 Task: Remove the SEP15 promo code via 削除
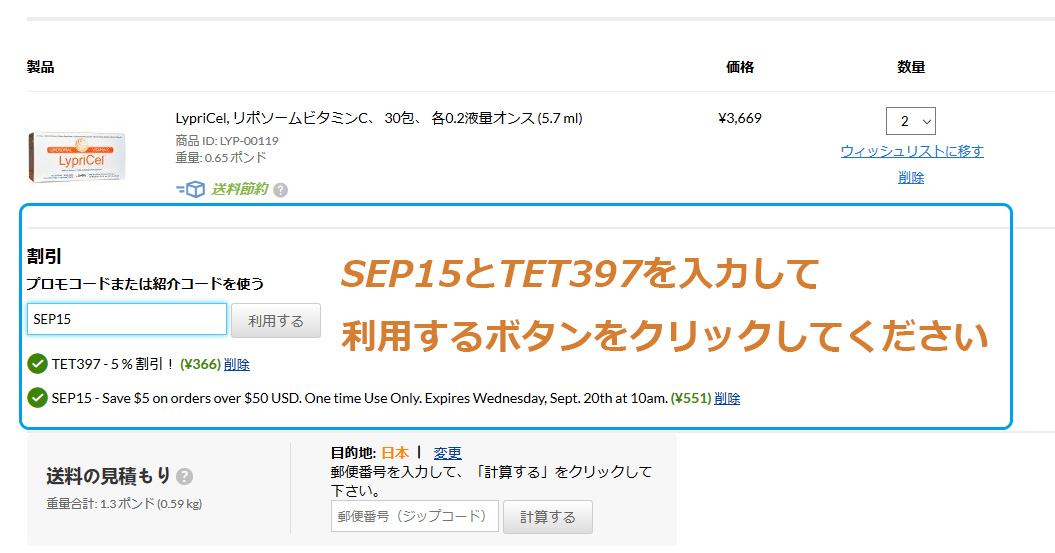pos(727,398)
